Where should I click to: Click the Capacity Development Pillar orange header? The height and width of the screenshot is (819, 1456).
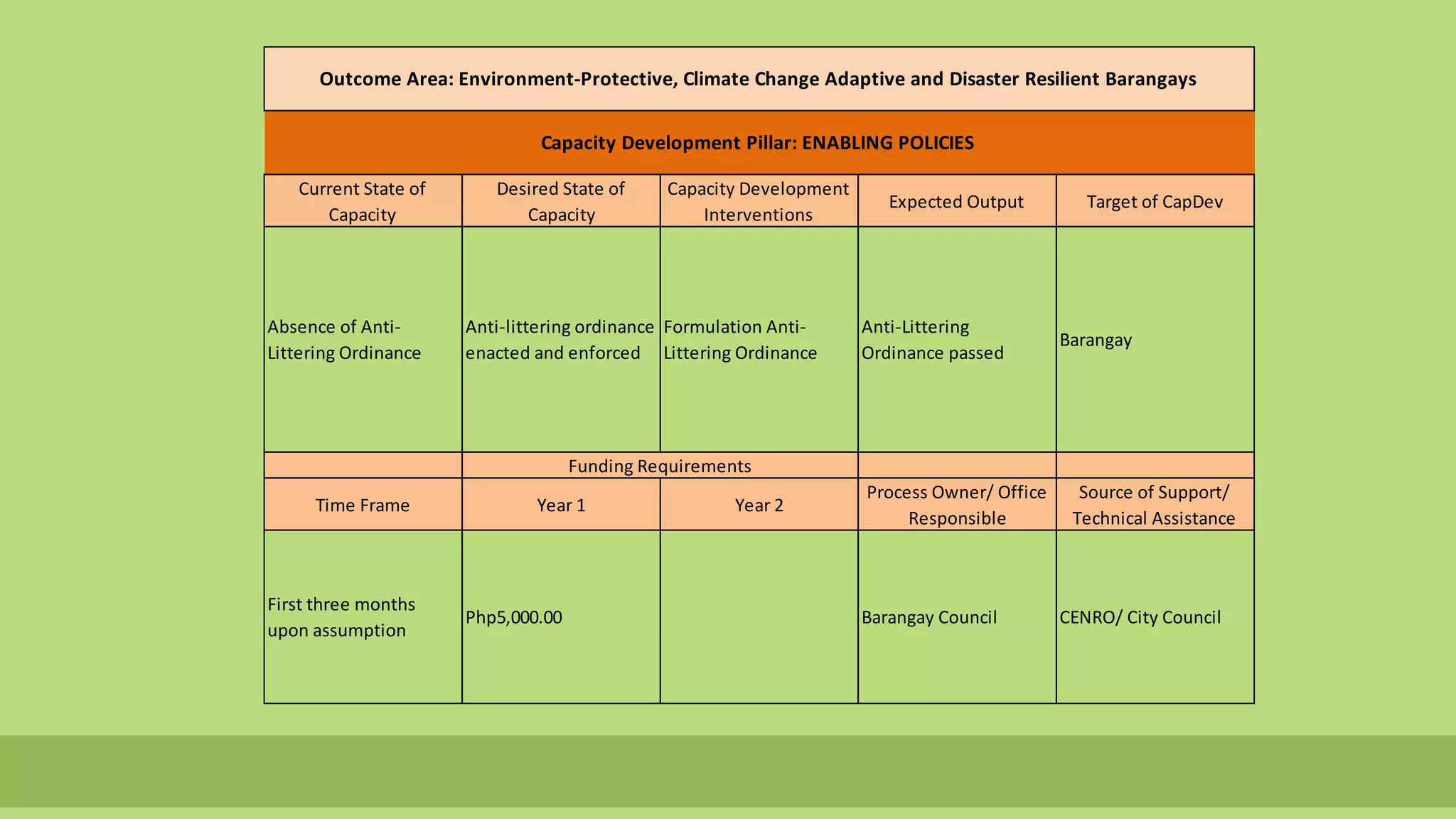[758, 143]
